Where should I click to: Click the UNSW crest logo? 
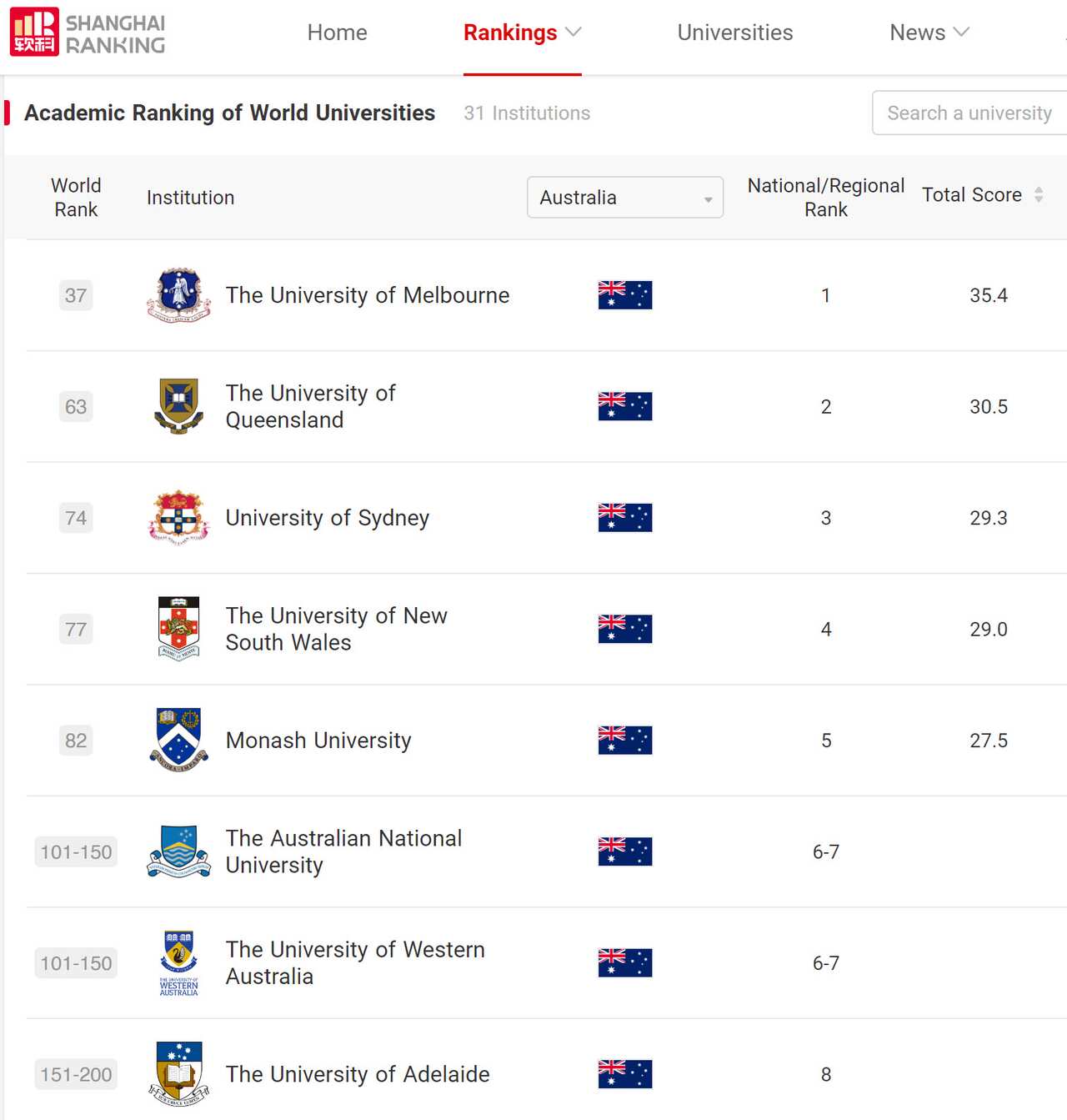(x=178, y=629)
